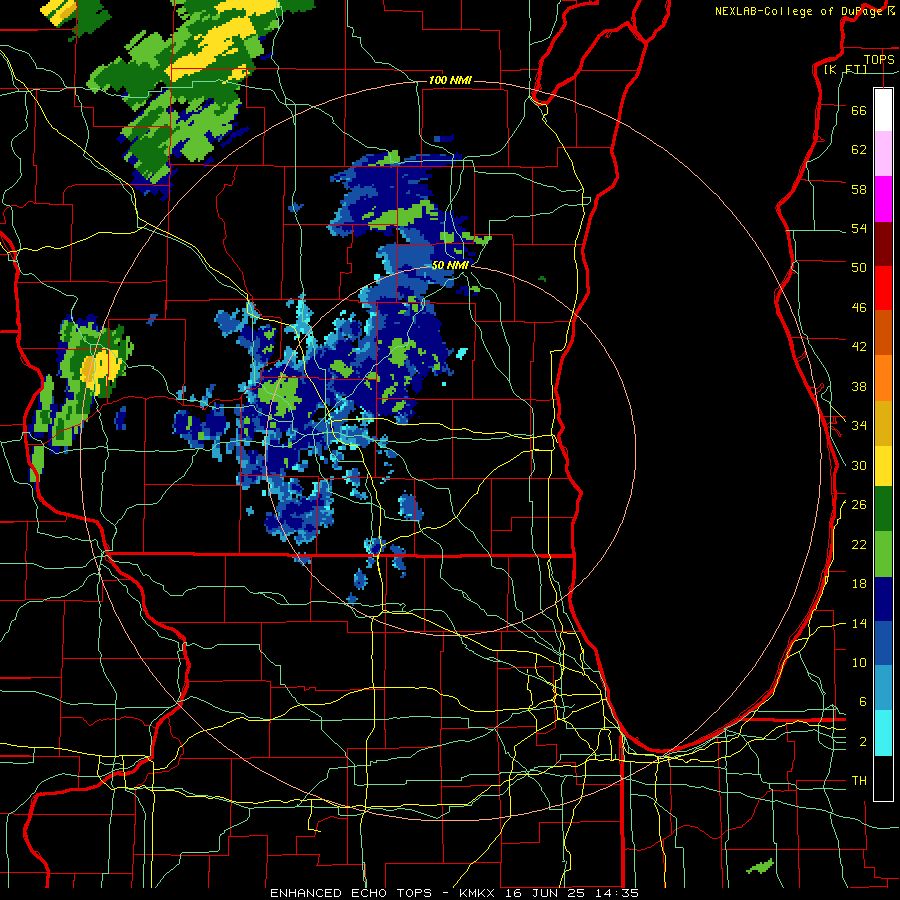
Task: Click the NEXLAB-College of DuPage credit text
Action: [x=804, y=11]
